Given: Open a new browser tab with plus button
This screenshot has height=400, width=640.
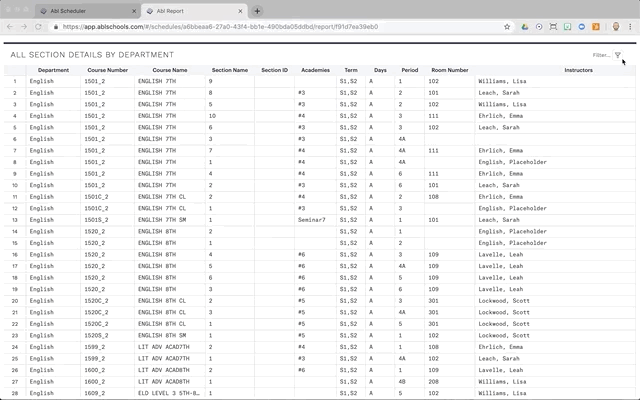Looking at the screenshot, I should 257,10.
